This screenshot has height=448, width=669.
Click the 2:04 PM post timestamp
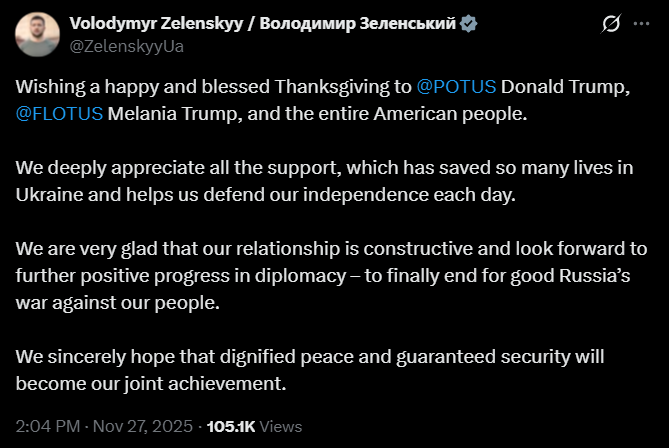tap(48, 426)
